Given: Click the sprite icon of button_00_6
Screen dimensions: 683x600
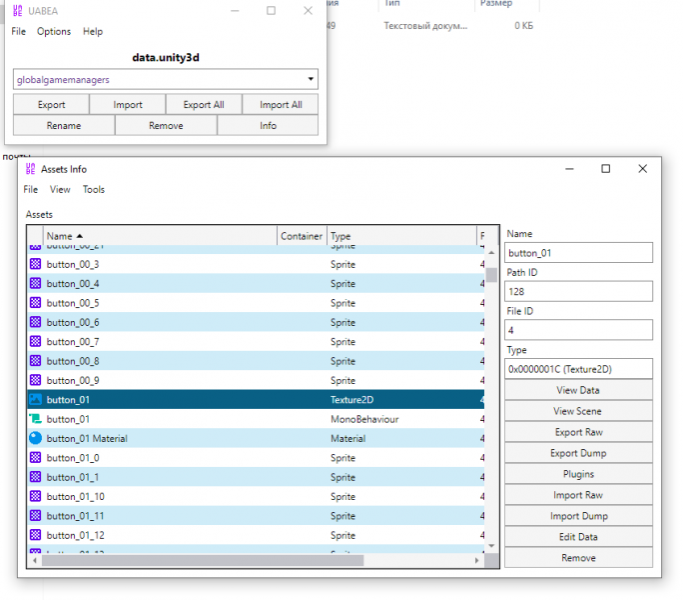Looking at the screenshot, I should click(35, 322).
